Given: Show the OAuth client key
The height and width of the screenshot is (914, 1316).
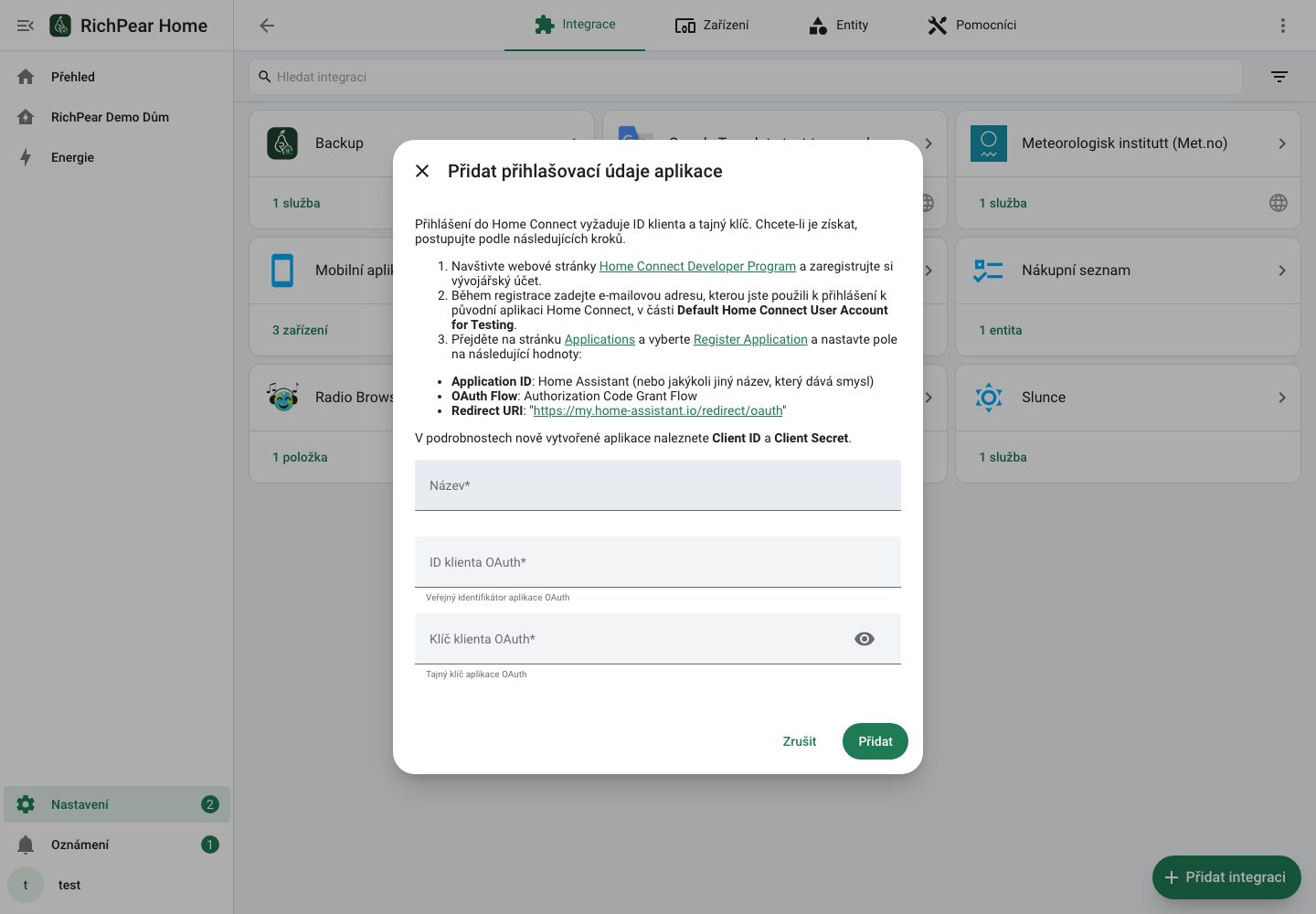Looking at the screenshot, I should tap(865, 639).
